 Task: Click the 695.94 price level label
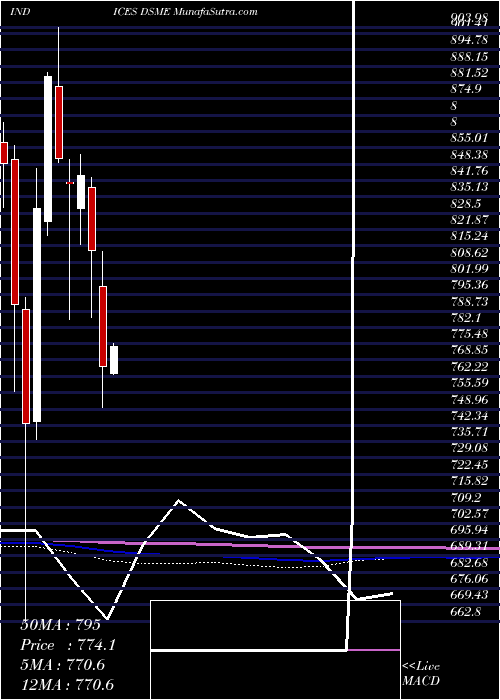point(469,529)
